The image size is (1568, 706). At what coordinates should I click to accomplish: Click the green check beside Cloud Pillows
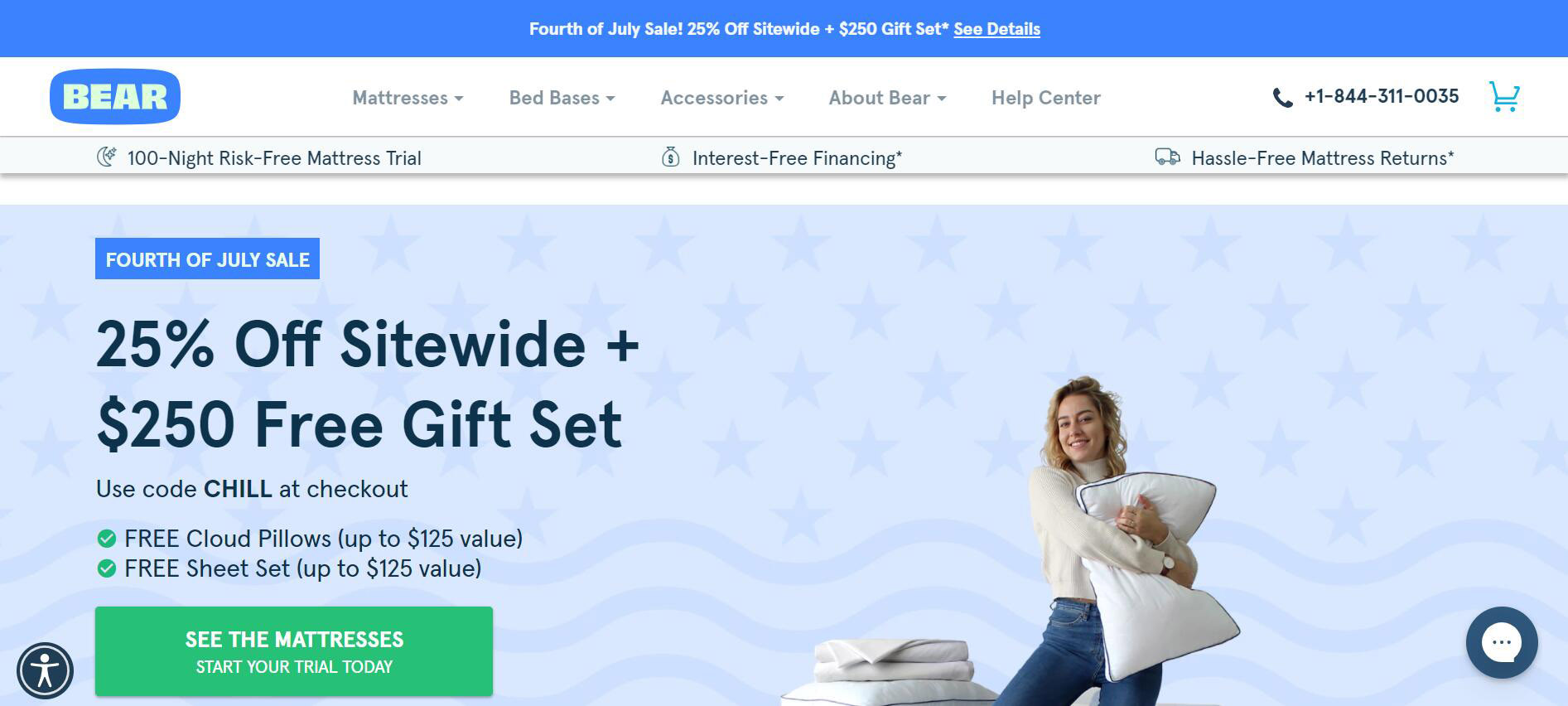[x=106, y=539]
